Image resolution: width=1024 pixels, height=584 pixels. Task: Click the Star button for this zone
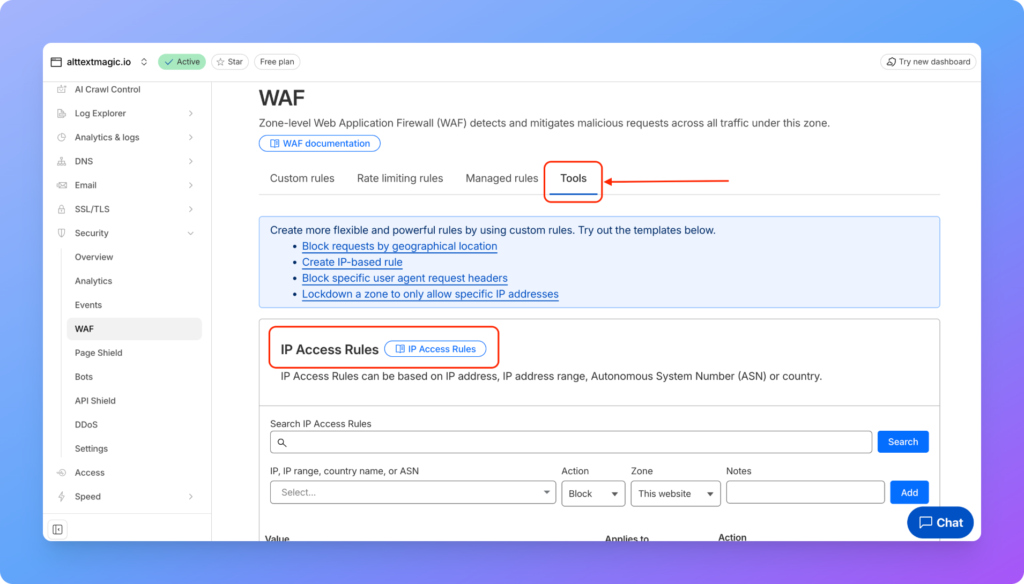(230, 62)
